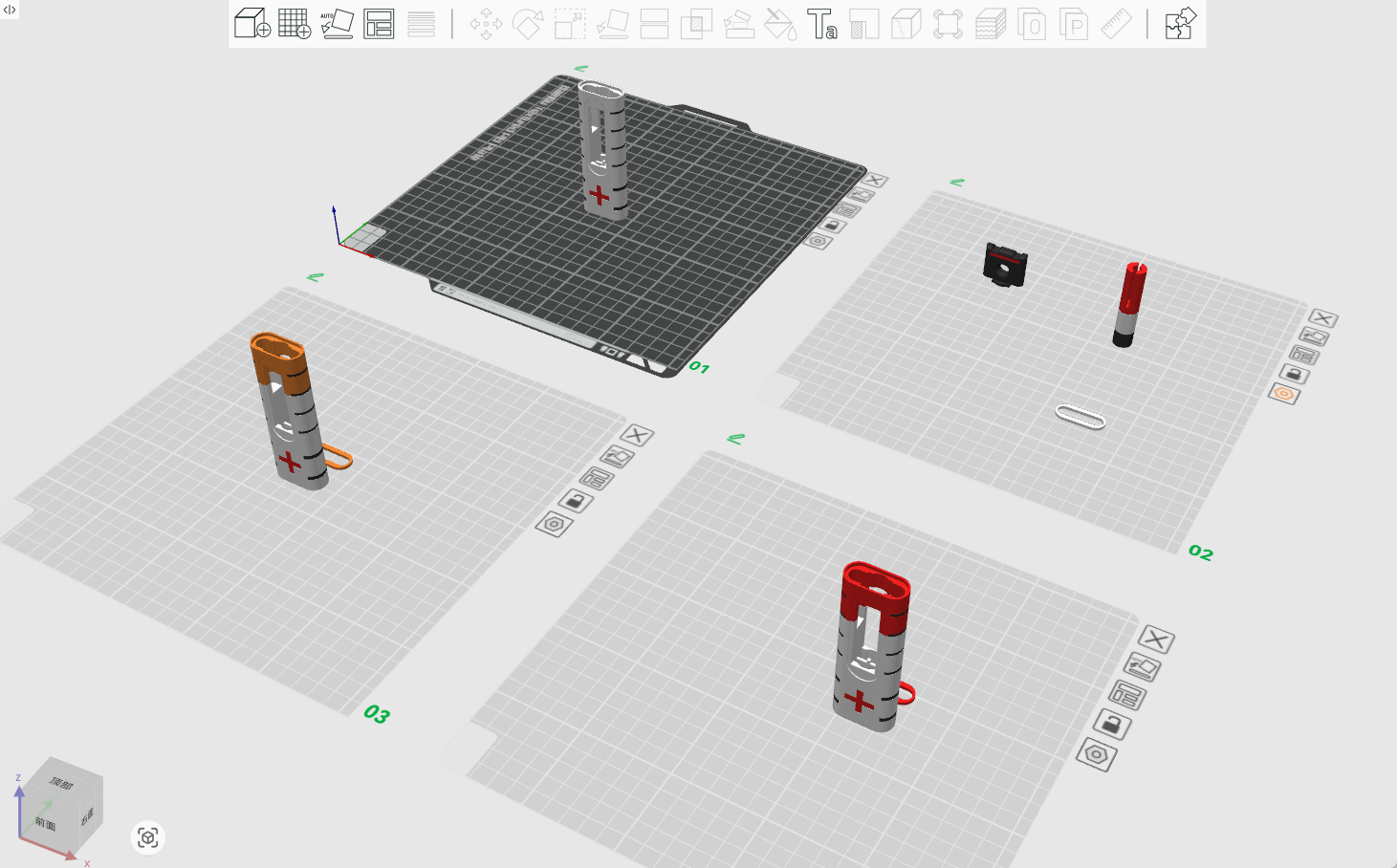The height and width of the screenshot is (868, 1397).
Task: Open plate 03 settings hexagon icon
Action: 553,524
